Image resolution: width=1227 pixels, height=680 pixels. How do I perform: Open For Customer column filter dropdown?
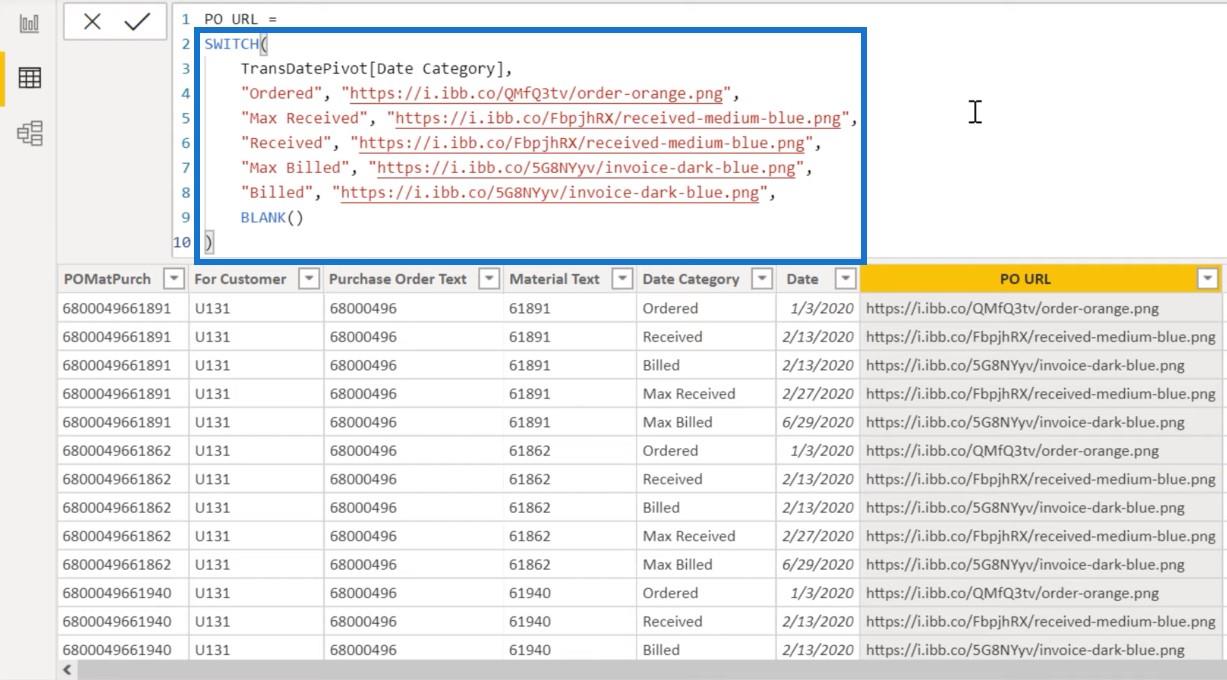(x=309, y=279)
